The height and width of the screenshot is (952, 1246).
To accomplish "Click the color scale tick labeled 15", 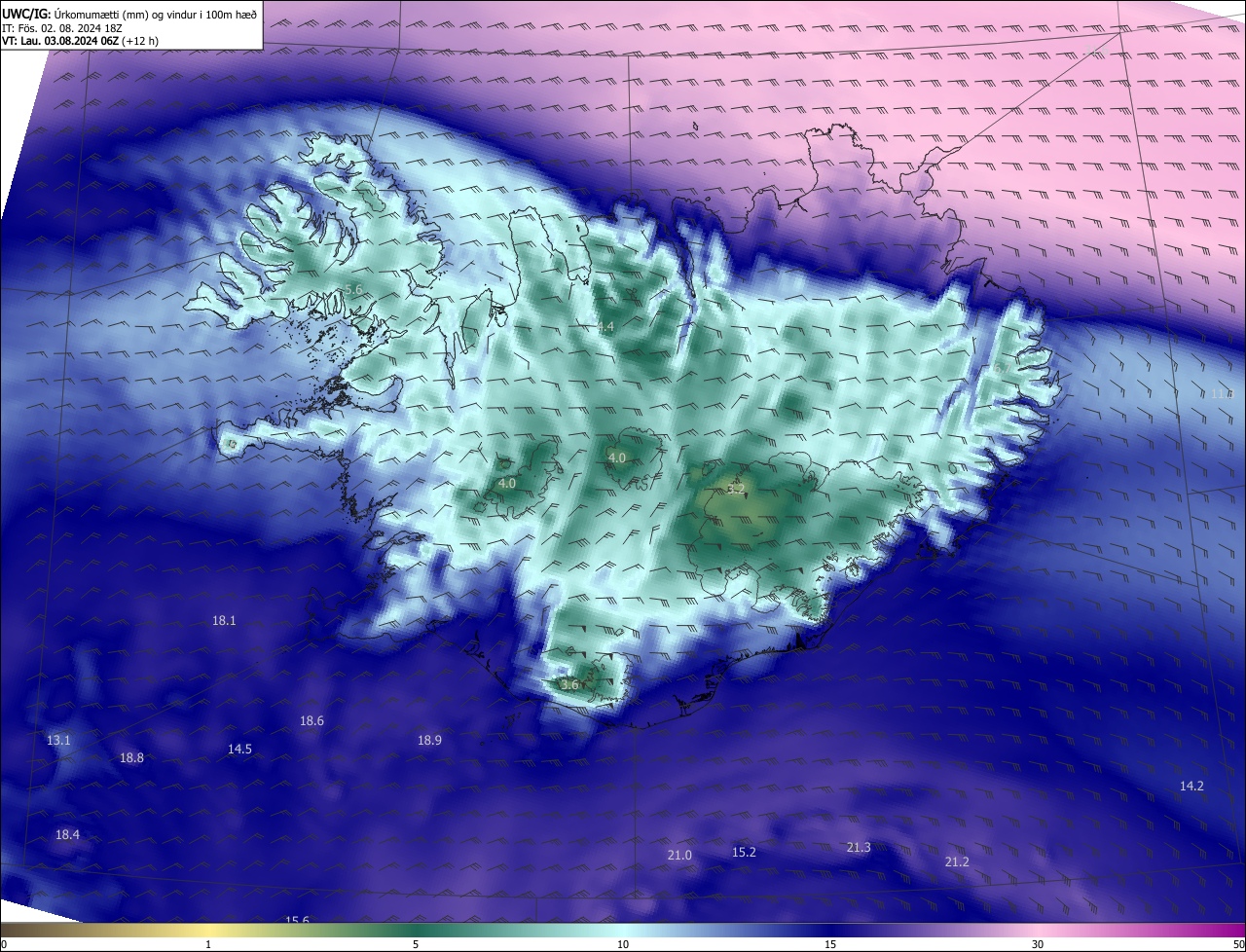I will pyautogui.click(x=830, y=944).
